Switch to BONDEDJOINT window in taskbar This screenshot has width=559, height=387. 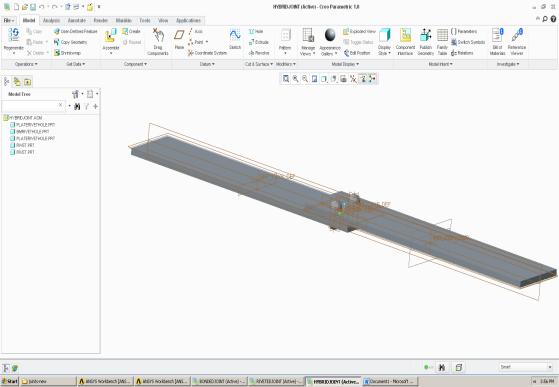tap(219, 381)
